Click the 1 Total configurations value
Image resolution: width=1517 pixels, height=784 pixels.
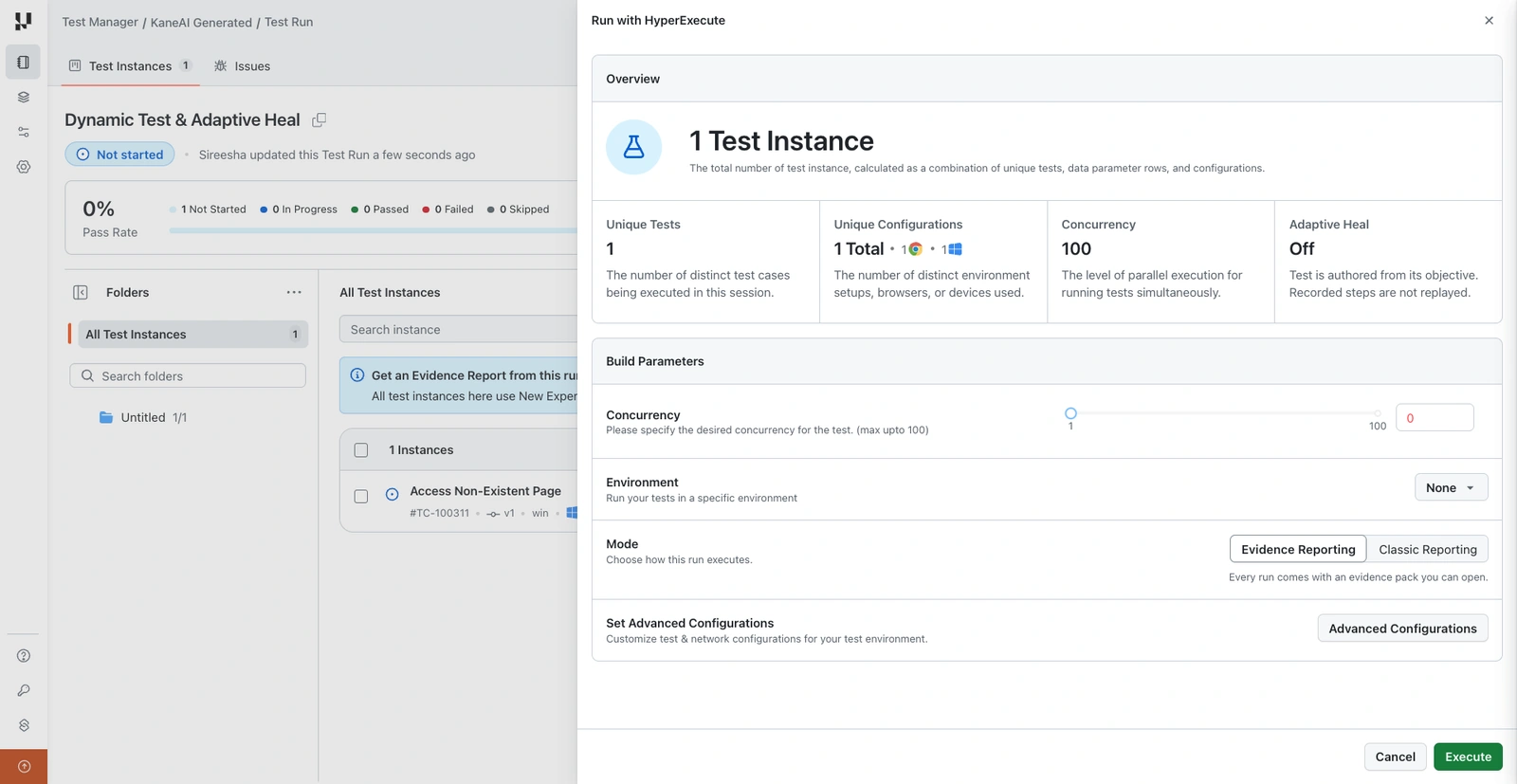859,249
